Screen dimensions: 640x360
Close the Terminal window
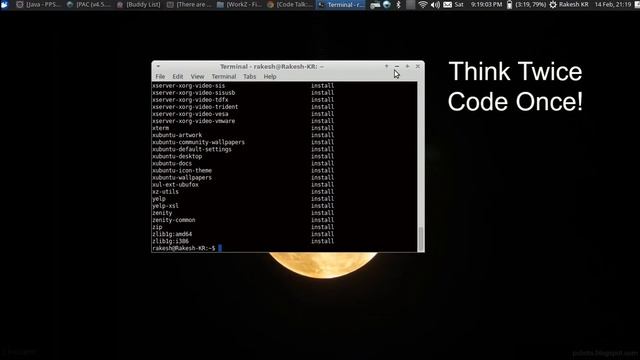click(418, 66)
